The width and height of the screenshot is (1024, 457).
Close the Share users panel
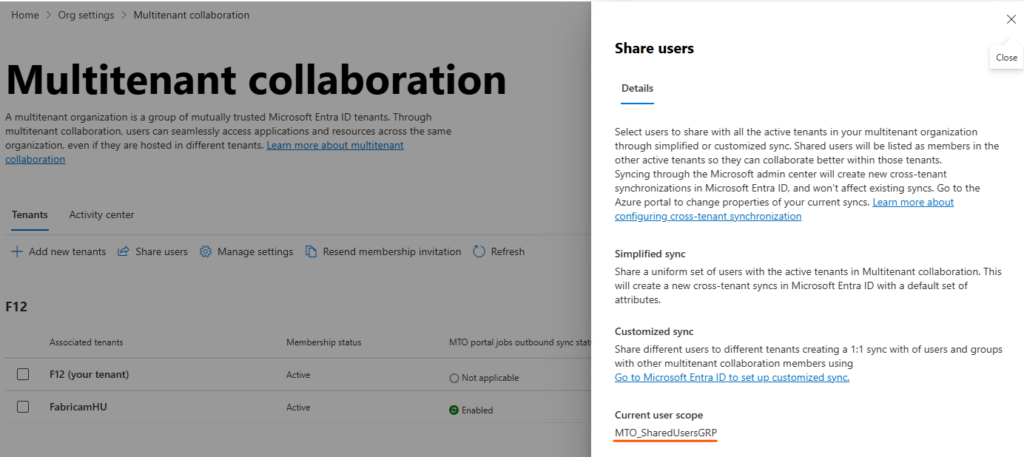pos(1010,19)
